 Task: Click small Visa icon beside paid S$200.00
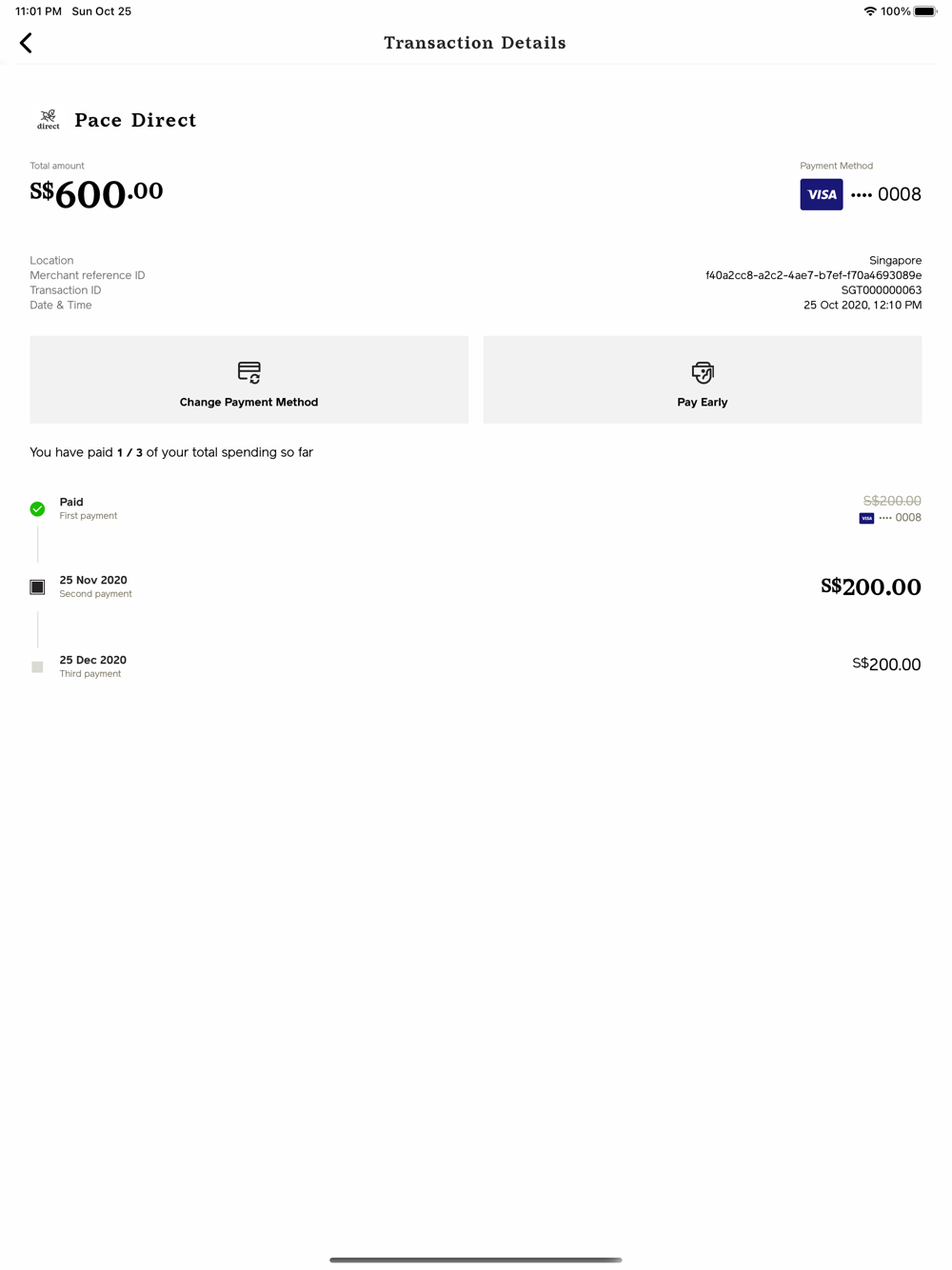pyautogui.click(x=866, y=518)
